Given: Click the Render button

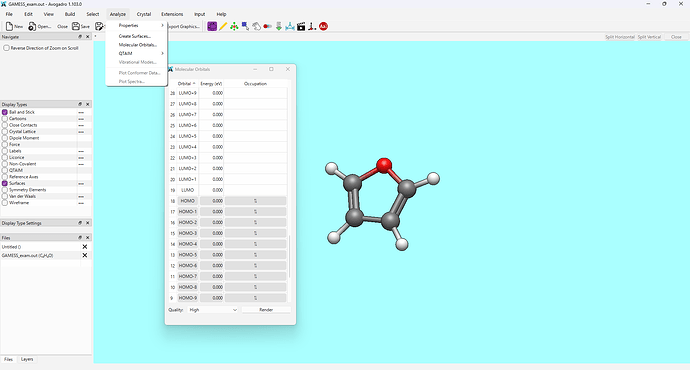Looking at the screenshot, I should coord(266,310).
